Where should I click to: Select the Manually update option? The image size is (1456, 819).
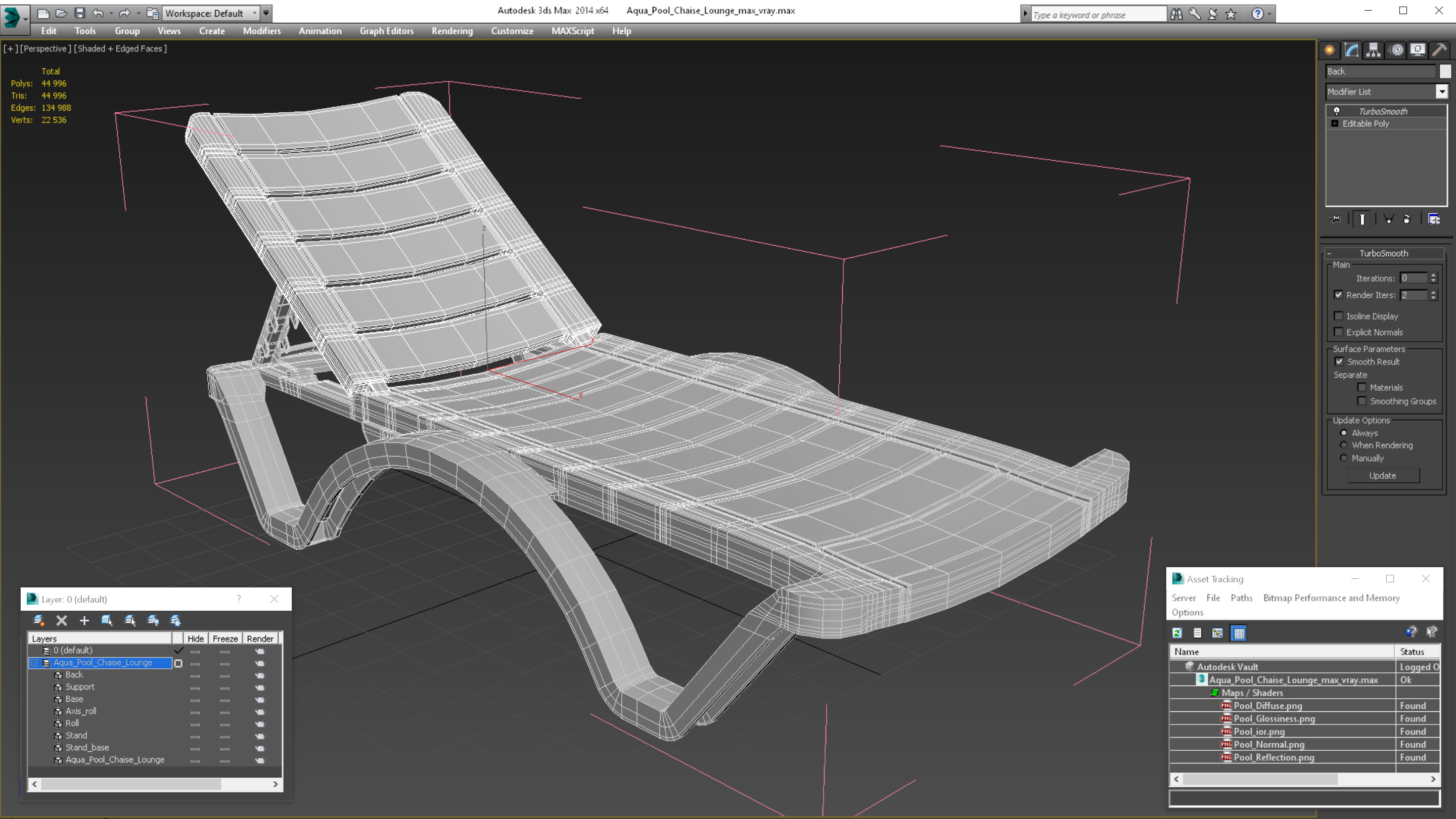click(x=1344, y=458)
